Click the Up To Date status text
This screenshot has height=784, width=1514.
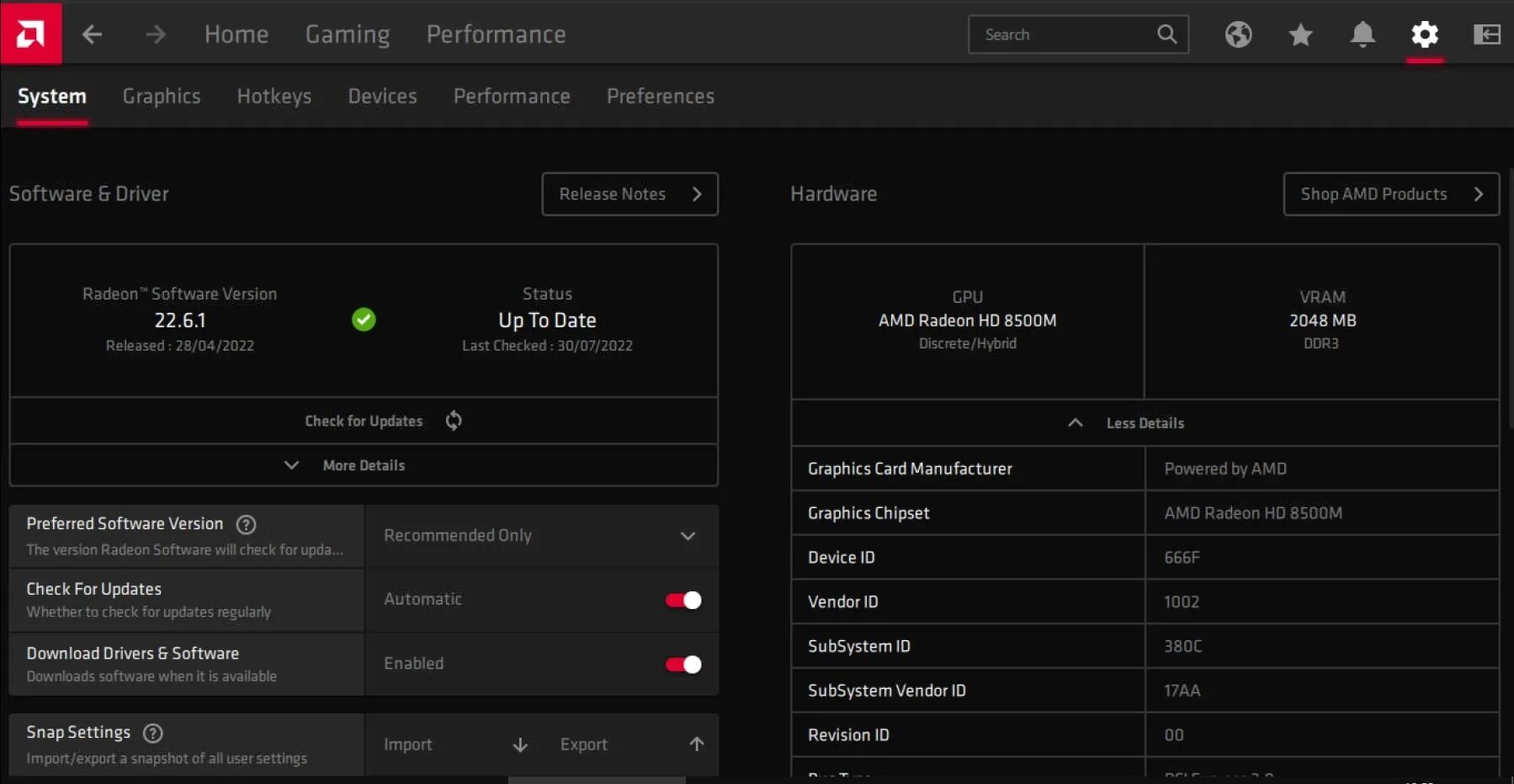click(x=547, y=320)
